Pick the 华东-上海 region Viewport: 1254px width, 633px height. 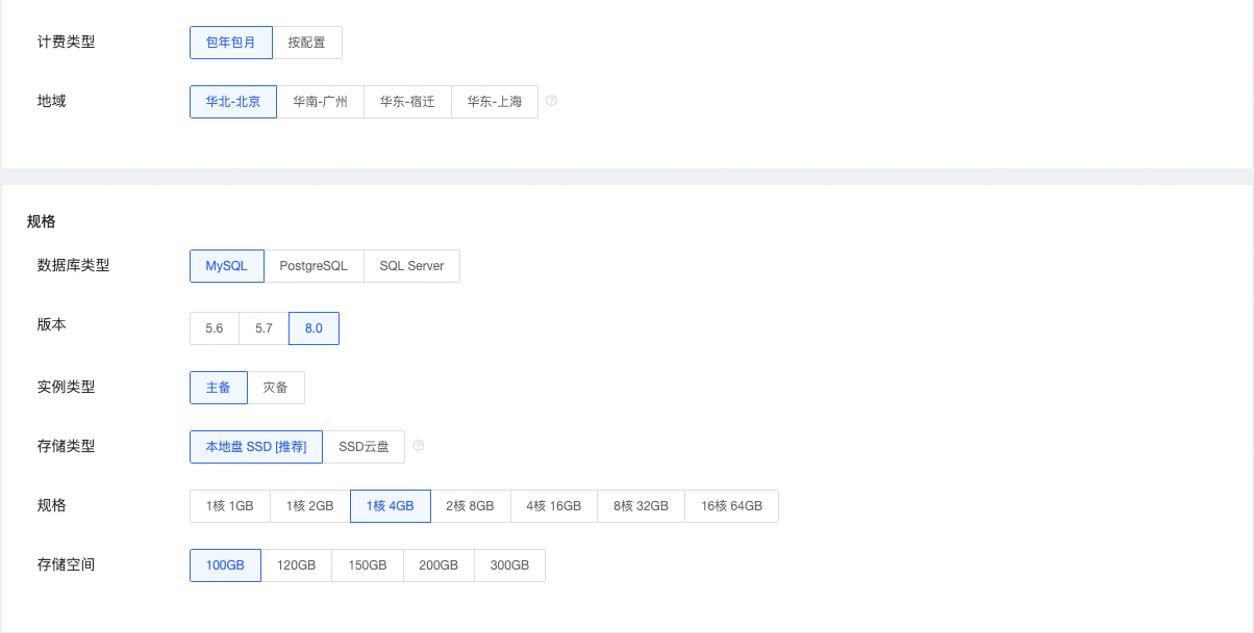[x=494, y=101]
